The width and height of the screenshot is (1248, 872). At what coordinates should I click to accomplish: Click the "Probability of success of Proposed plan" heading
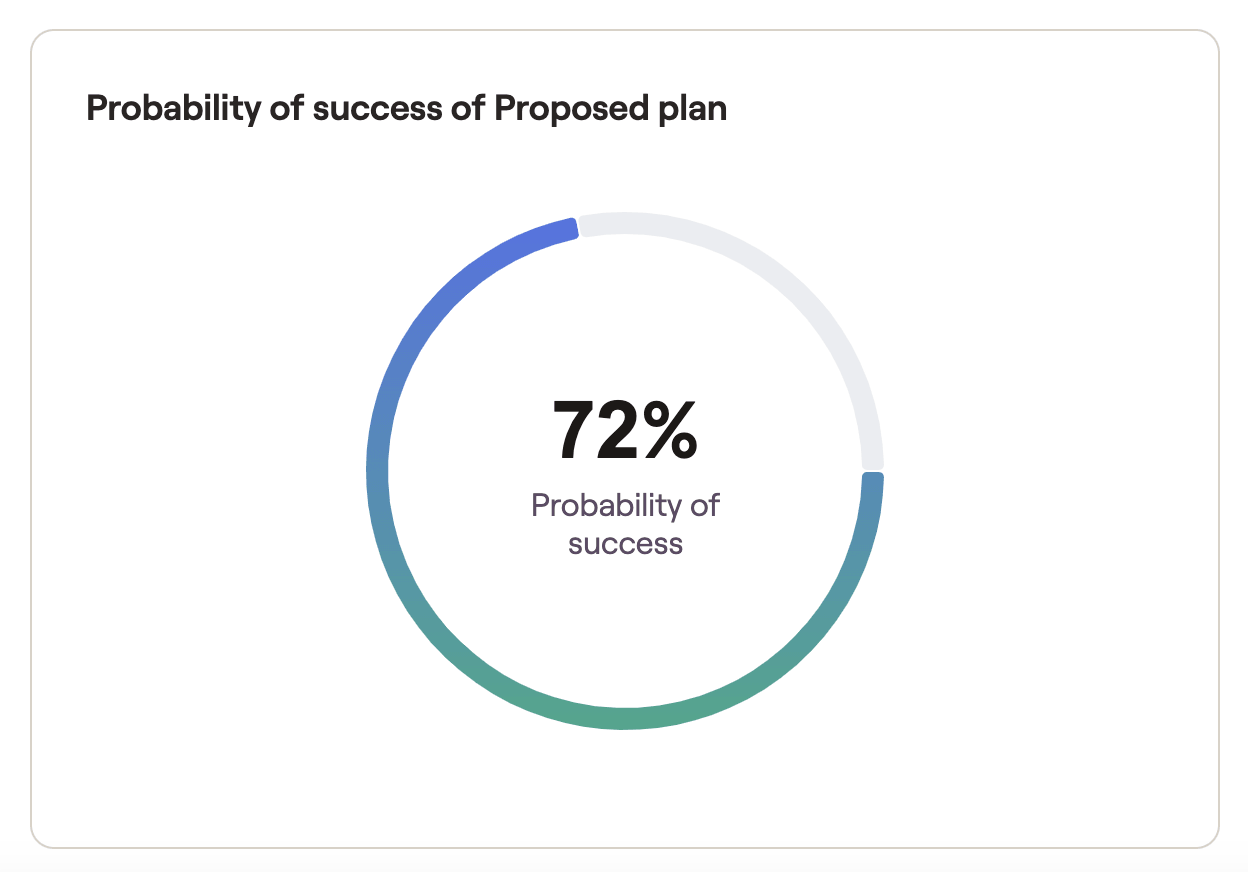(406, 108)
